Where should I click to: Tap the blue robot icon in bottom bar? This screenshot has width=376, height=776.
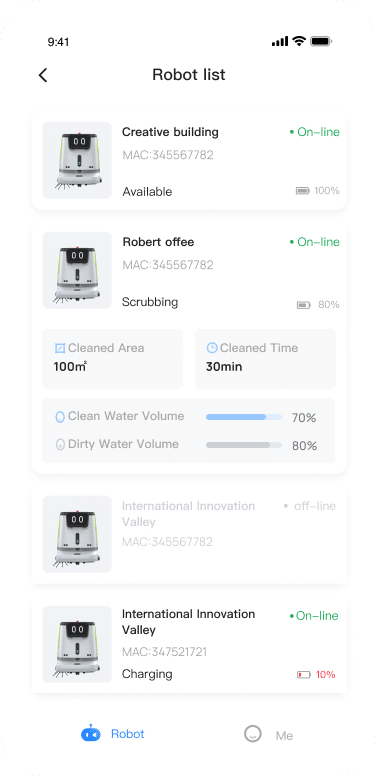pyautogui.click(x=91, y=733)
